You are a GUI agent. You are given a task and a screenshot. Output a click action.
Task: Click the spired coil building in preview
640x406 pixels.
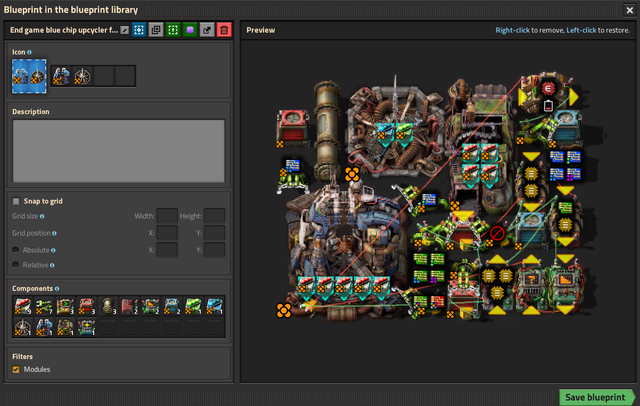pyautogui.click(x=395, y=130)
